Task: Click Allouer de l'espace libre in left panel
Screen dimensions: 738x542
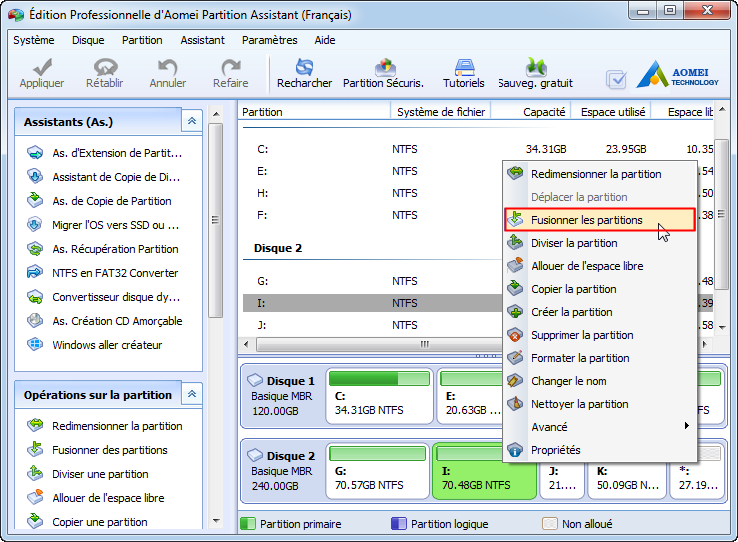Action: coord(96,498)
